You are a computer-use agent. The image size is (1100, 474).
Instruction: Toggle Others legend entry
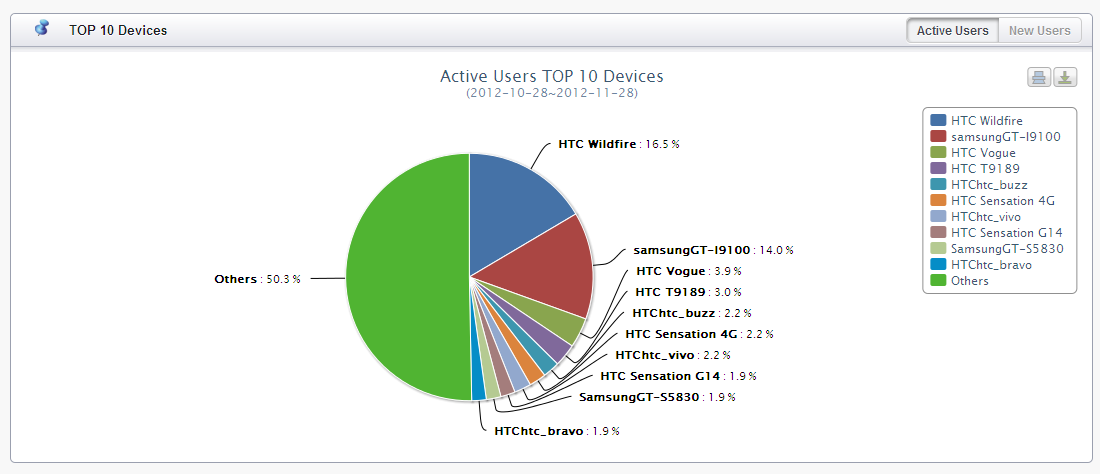[959, 280]
